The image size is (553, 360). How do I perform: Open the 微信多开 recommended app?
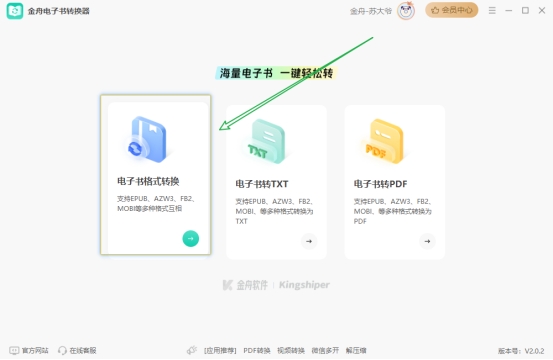(325, 350)
